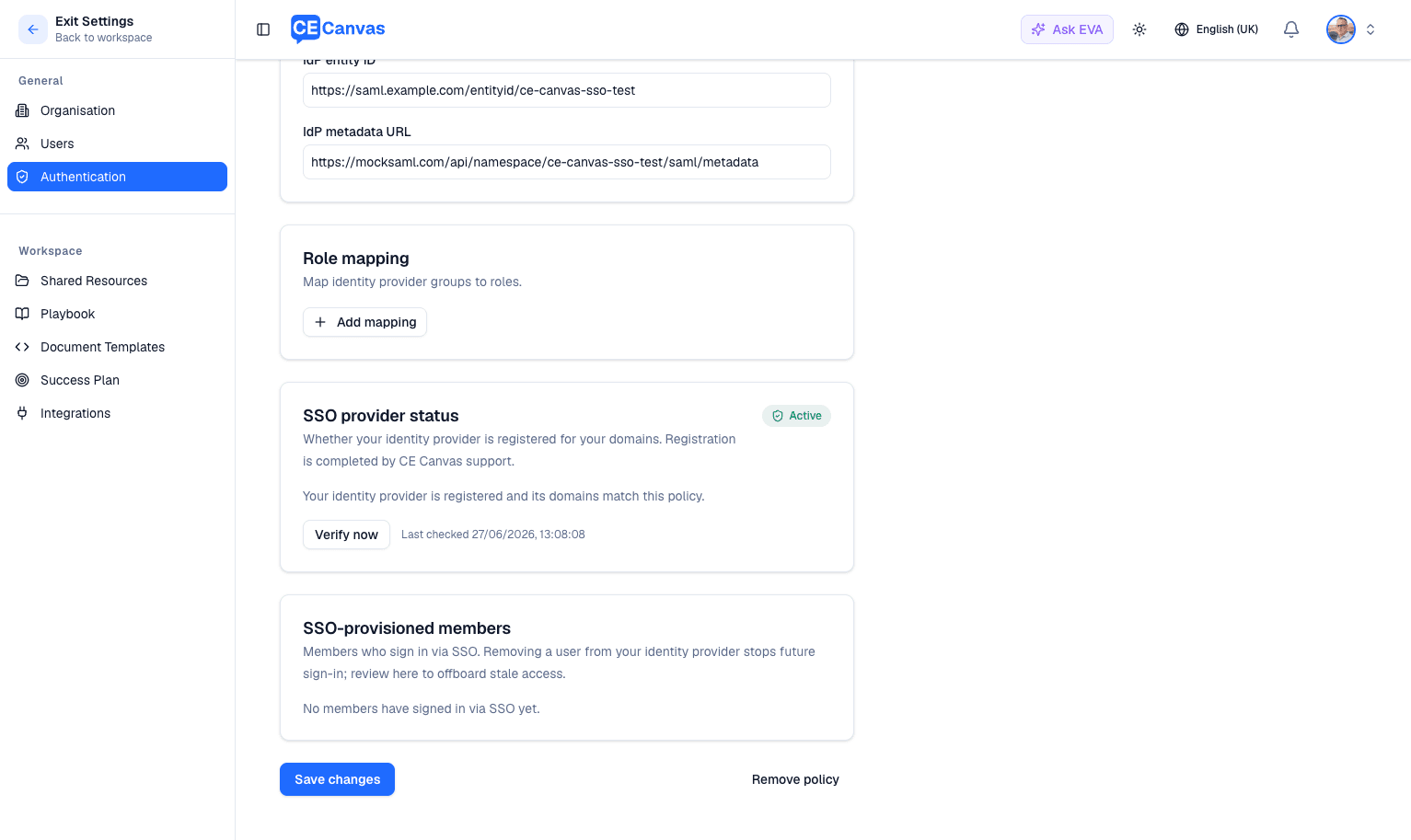Screen dimensions: 1411x840
Task: Click the 'General' section label
Action: click(x=40, y=81)
